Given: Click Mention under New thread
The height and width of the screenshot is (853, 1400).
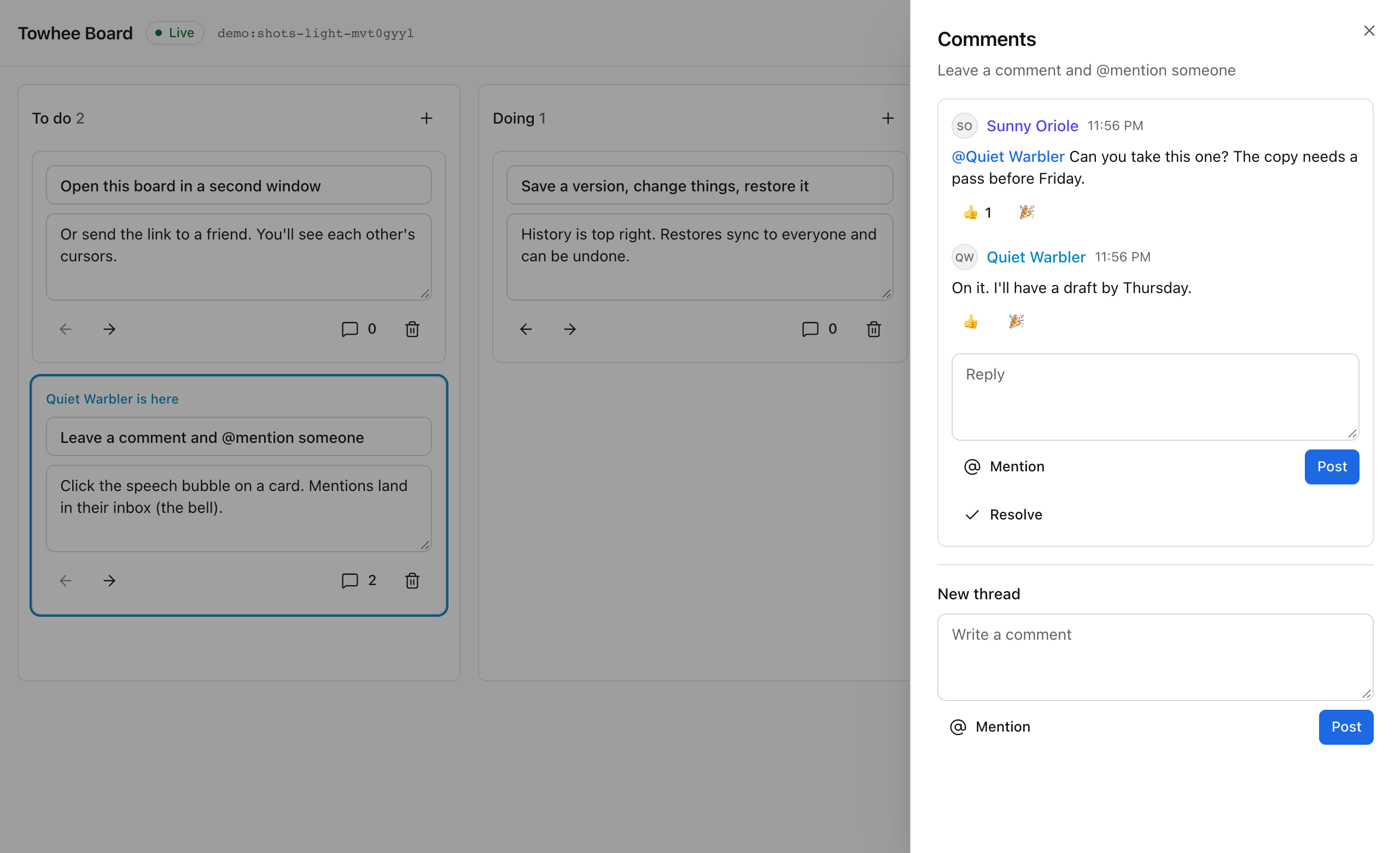Looking at the screenshot, I should pyautogui.click(x=990, y=727).
